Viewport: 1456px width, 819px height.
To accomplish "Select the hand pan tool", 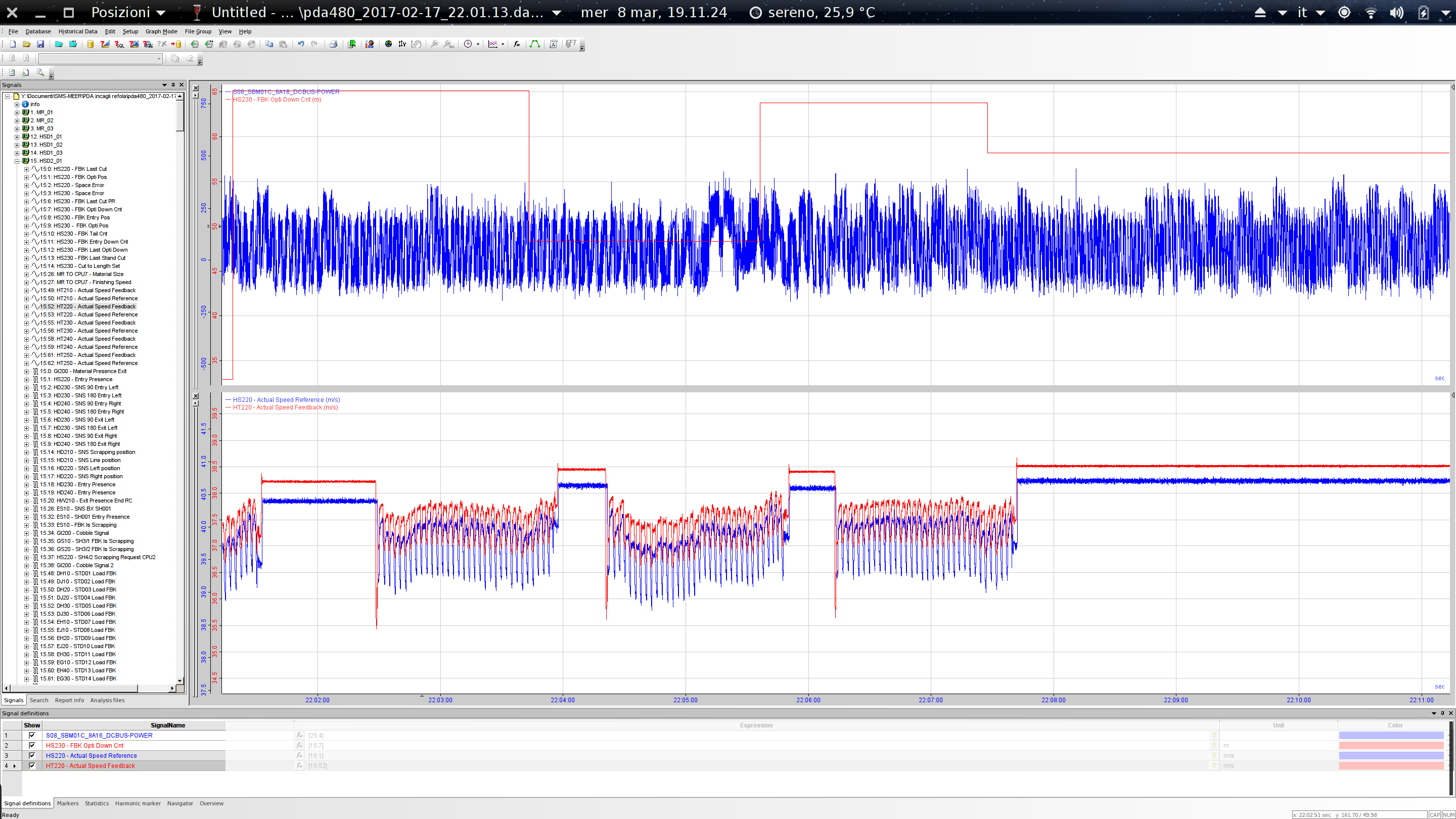I will coord(417,44).
